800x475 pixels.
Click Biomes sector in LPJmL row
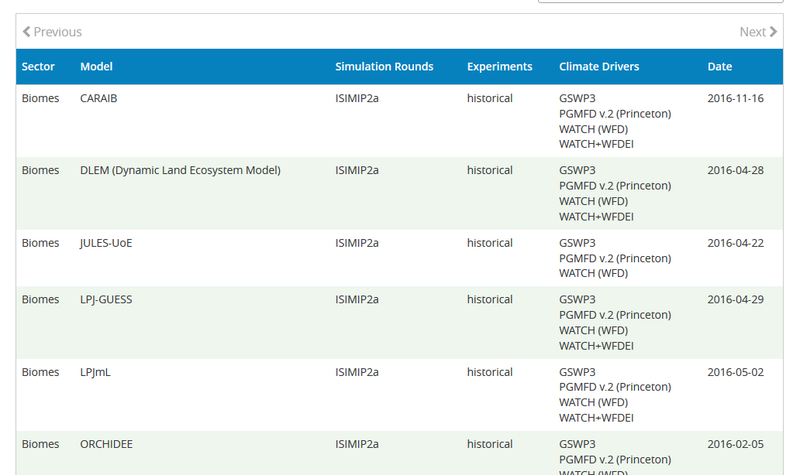[x=40, y=372]
